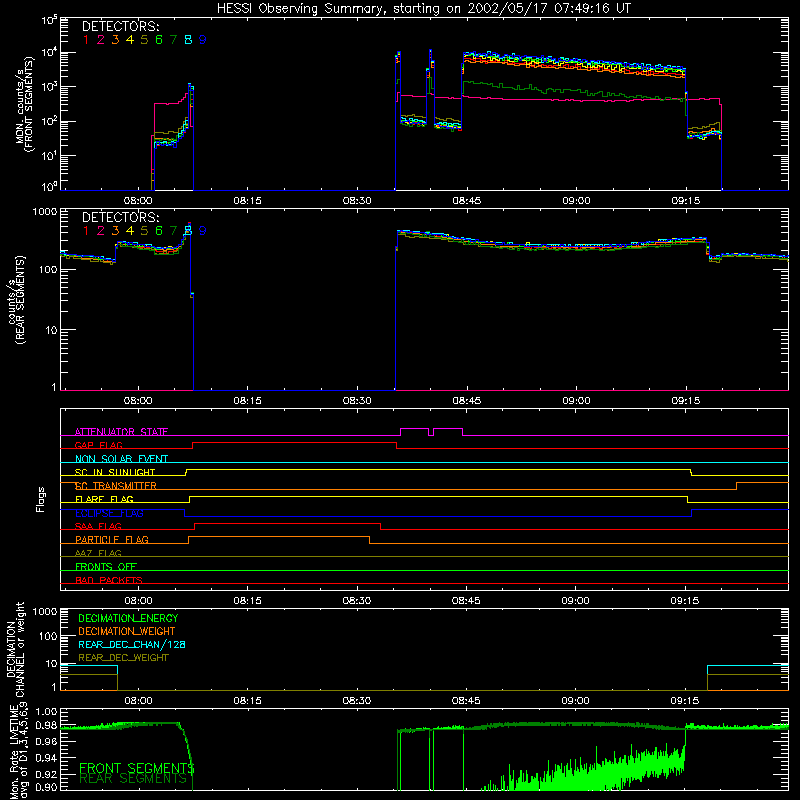Click the 08:45 tick under the front segments plot

point(466,201)
